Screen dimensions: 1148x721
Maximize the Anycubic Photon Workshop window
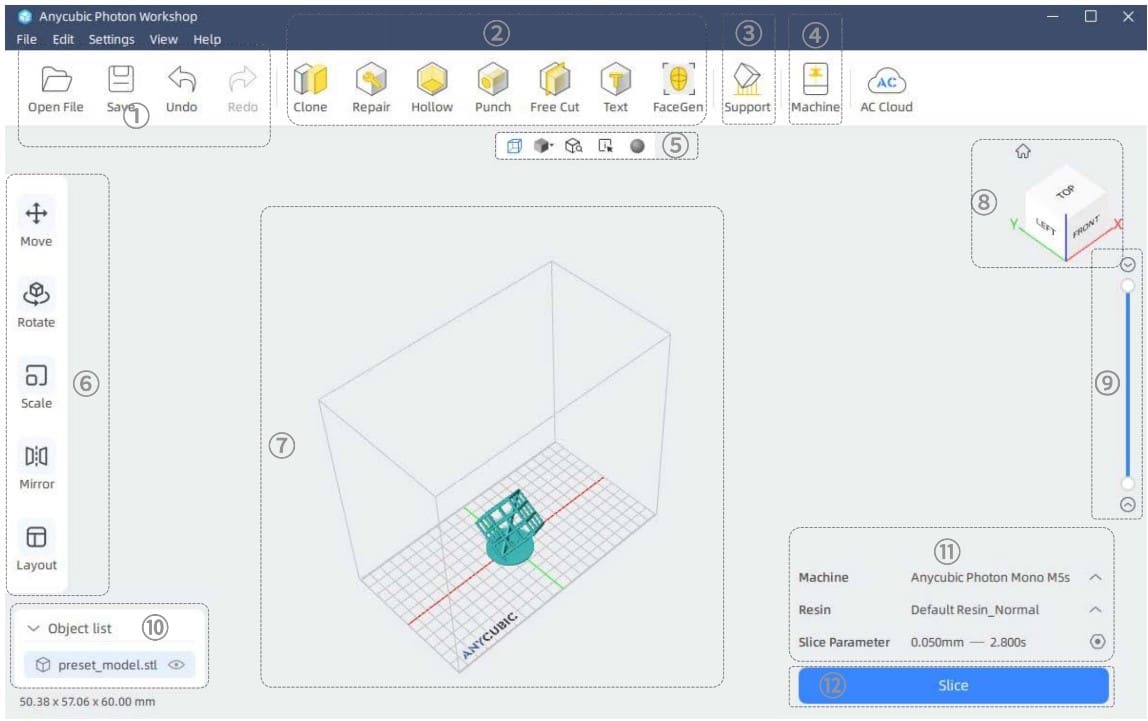click(x=1090, y=16)
